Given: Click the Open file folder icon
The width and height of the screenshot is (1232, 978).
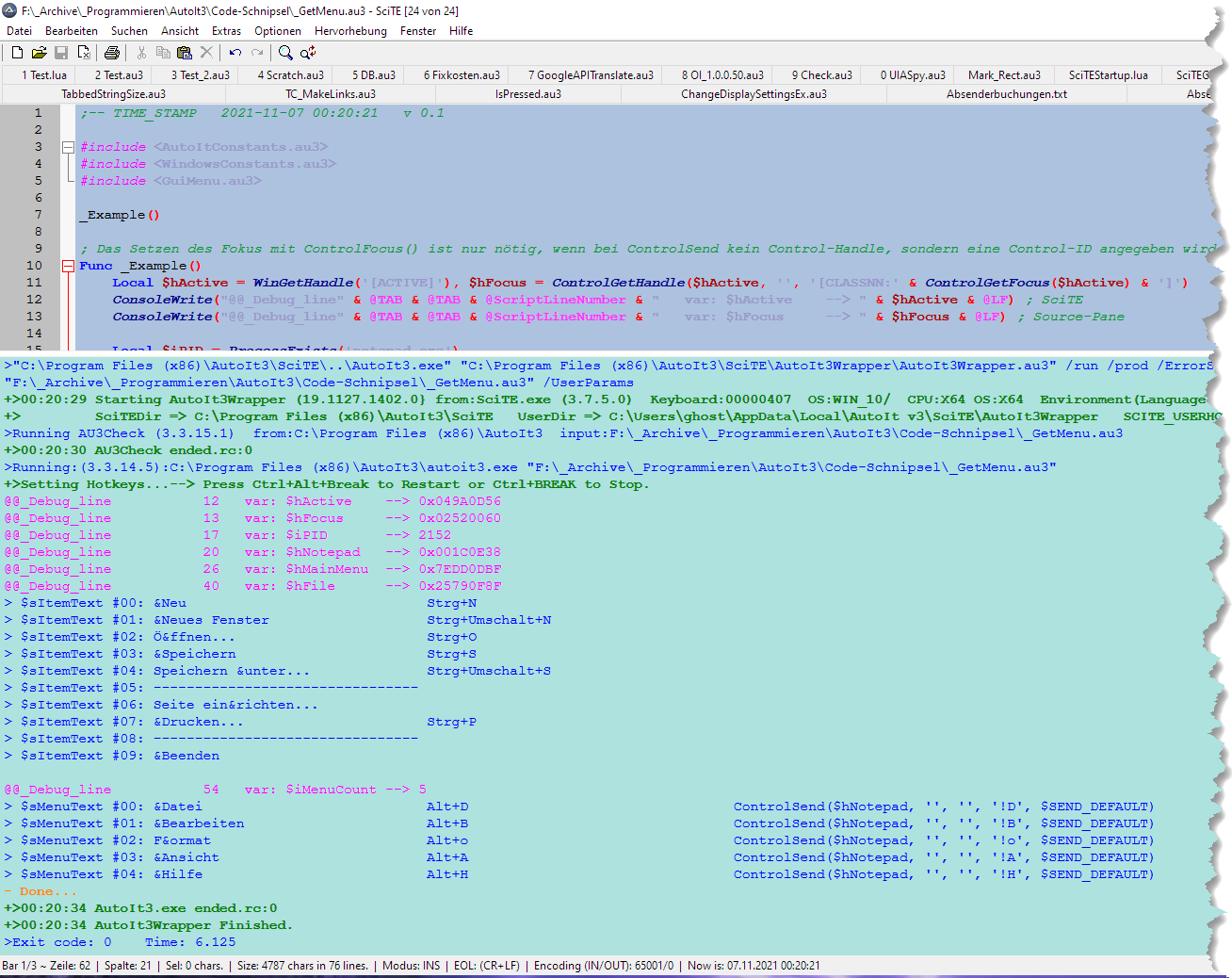Looking at the screenshot, I should point(39,53).
